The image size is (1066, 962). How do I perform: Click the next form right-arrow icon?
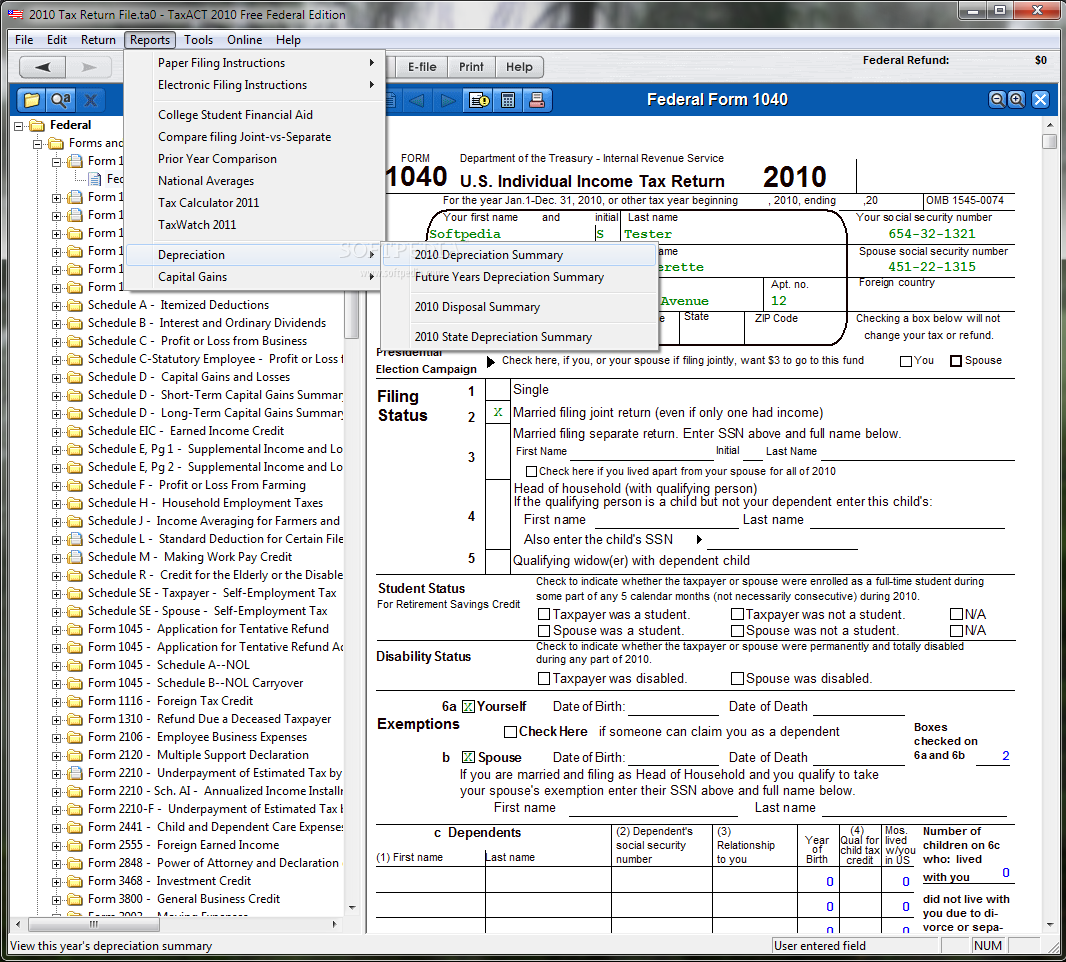click(x=447, y=101)
